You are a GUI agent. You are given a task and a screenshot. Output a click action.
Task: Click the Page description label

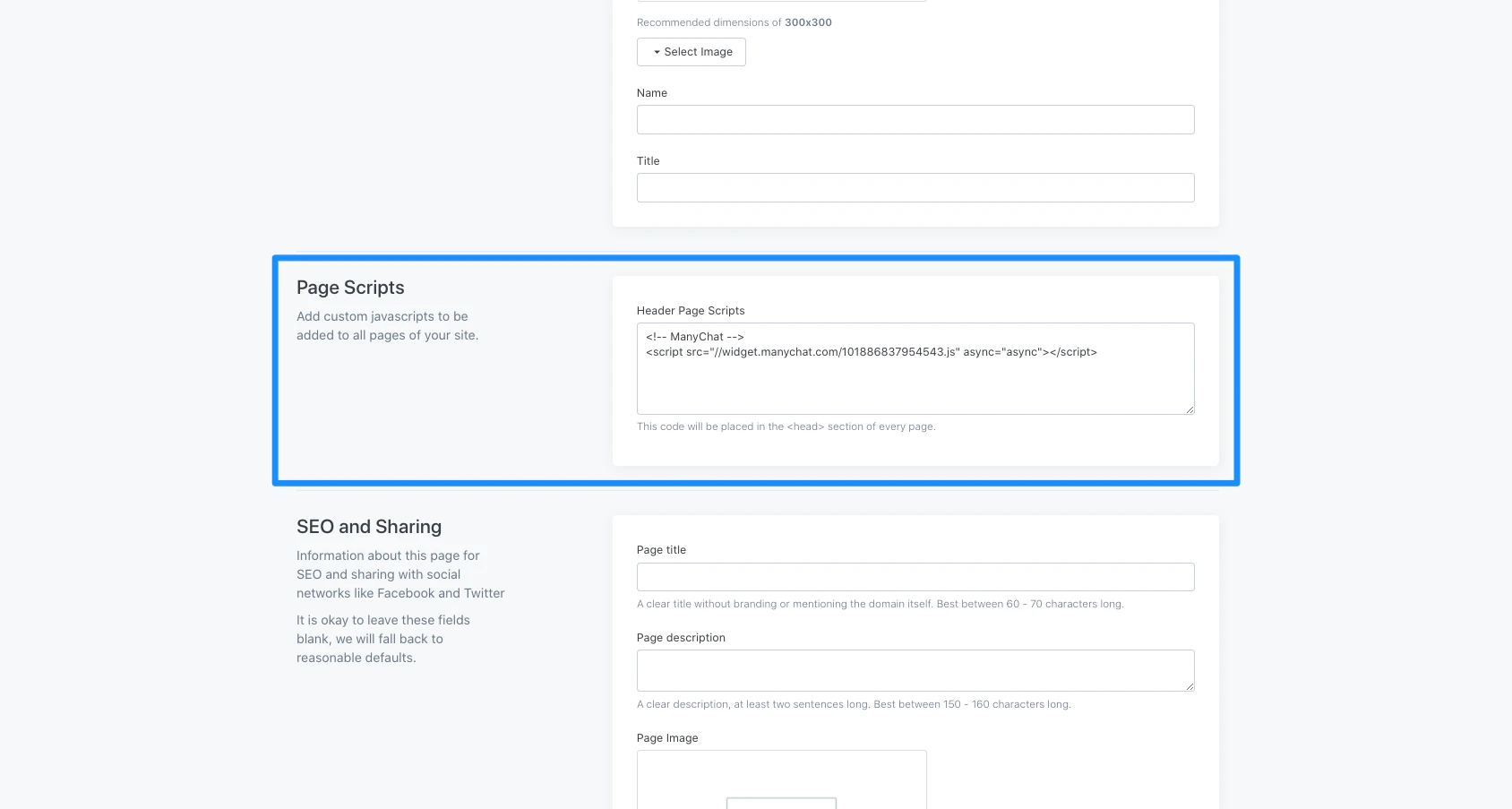coord(681,638)
